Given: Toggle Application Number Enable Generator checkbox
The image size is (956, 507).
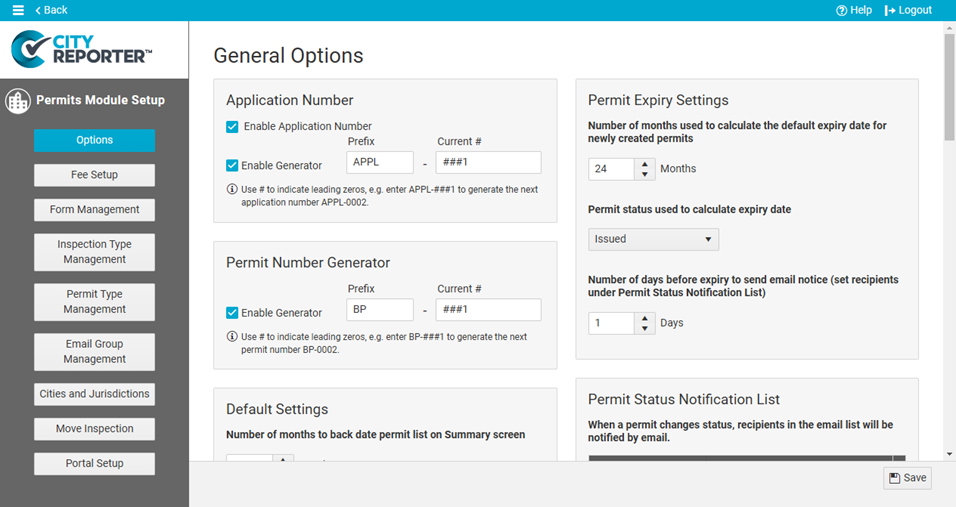Looking at the screenshot, I should pyautogui.click(x=232, y=165).
